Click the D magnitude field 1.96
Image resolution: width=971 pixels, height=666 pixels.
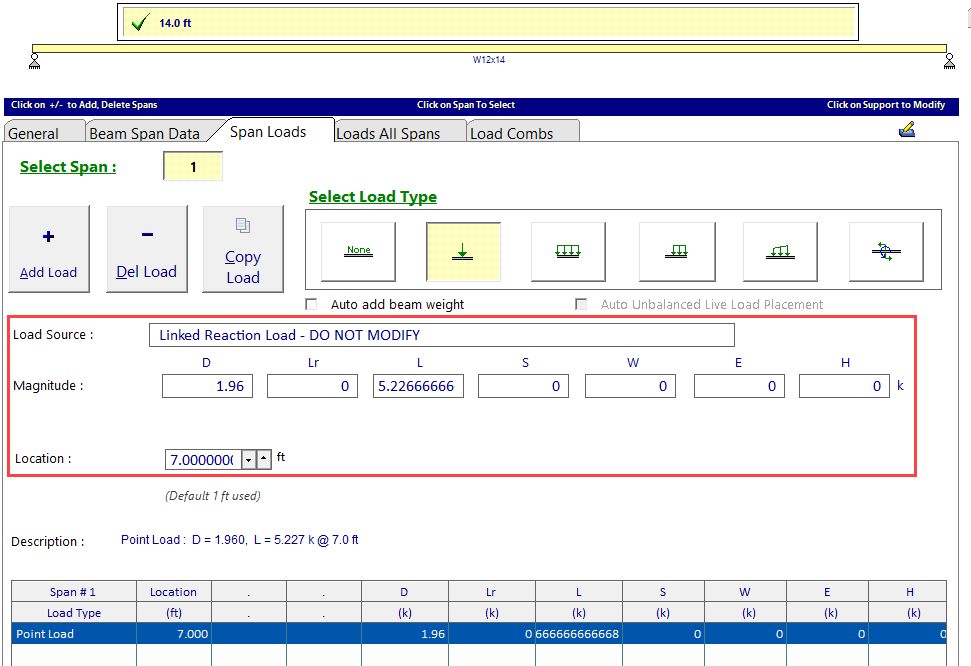tap(207, 386)
